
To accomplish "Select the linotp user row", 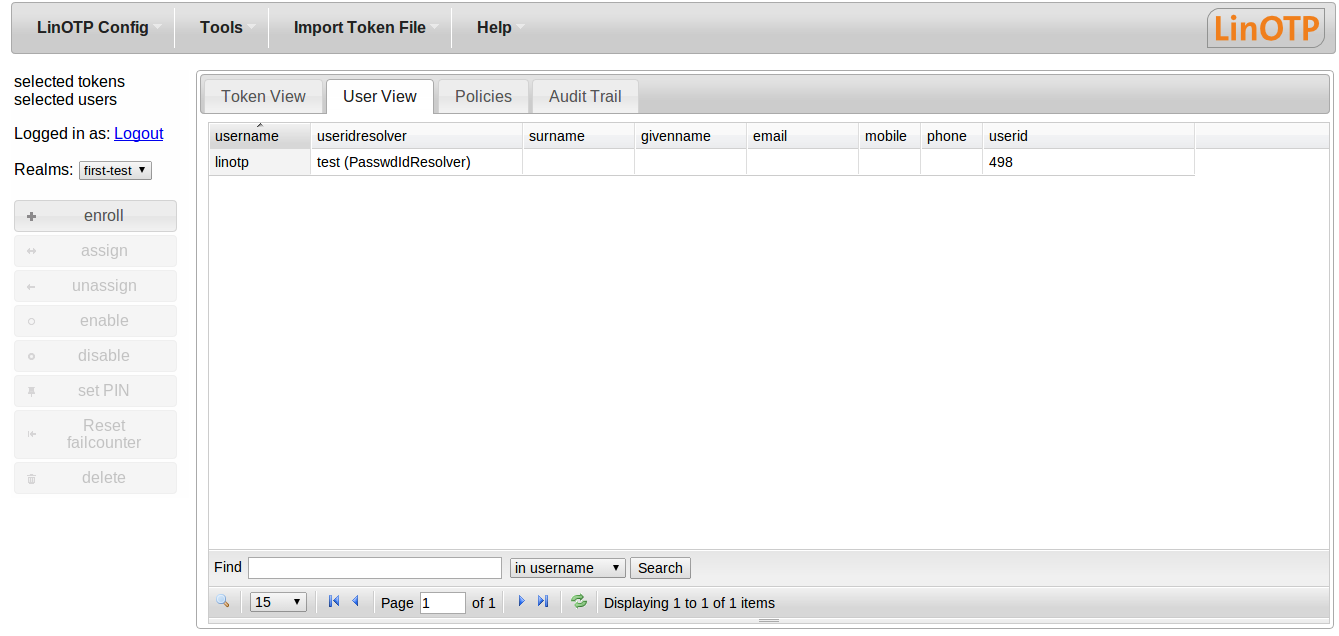I will coord(701,162).
